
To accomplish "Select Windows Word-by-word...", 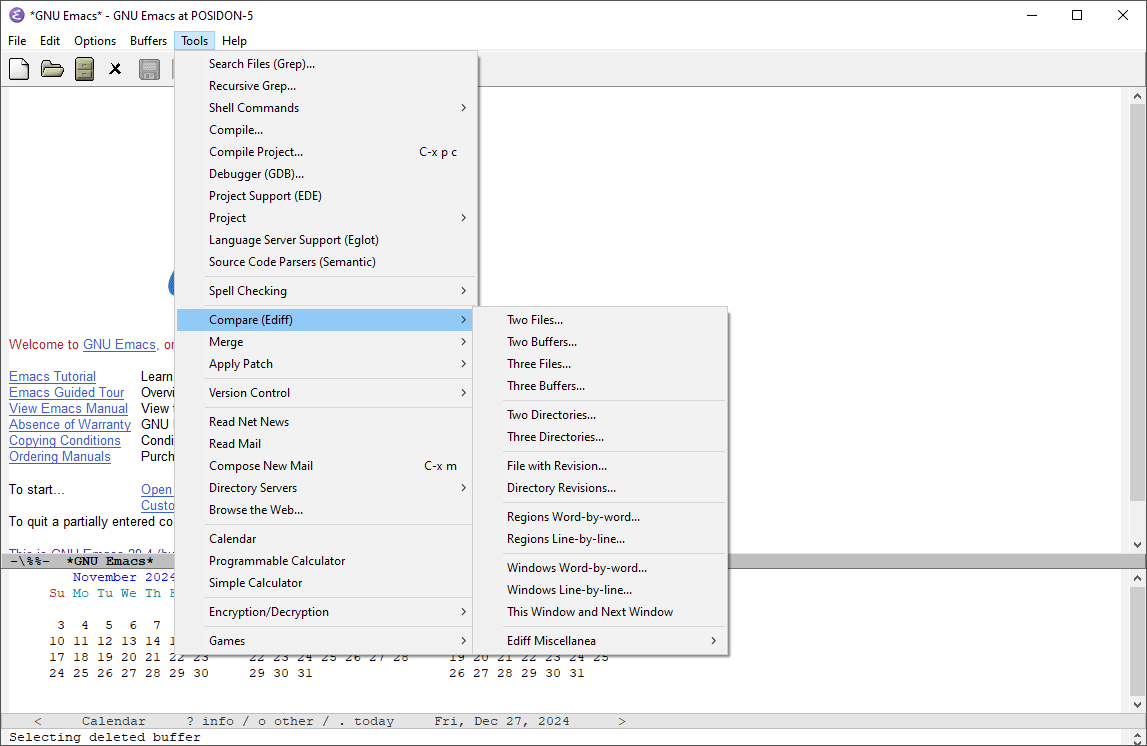I will click(x=601, y=568).
